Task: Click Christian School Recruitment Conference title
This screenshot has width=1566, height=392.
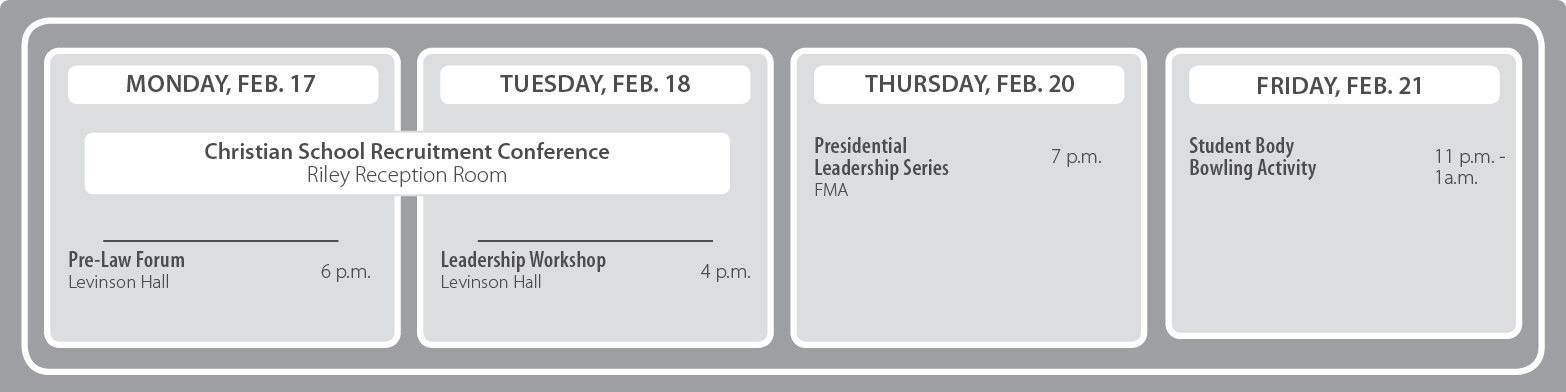Action: click(407, 152)
